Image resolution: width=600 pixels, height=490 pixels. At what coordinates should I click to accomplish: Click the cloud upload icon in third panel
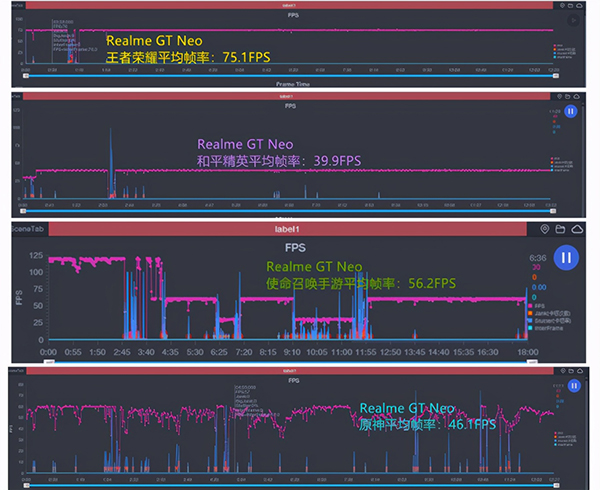click(579, 229)
